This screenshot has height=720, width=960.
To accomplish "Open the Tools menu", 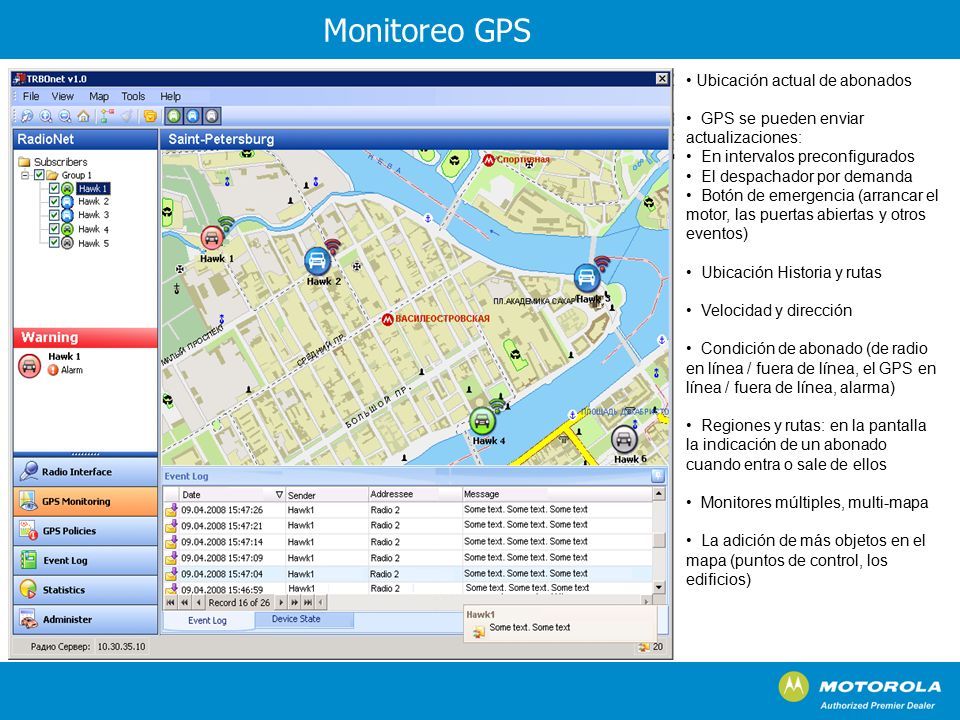I will (x=133, y=96).
